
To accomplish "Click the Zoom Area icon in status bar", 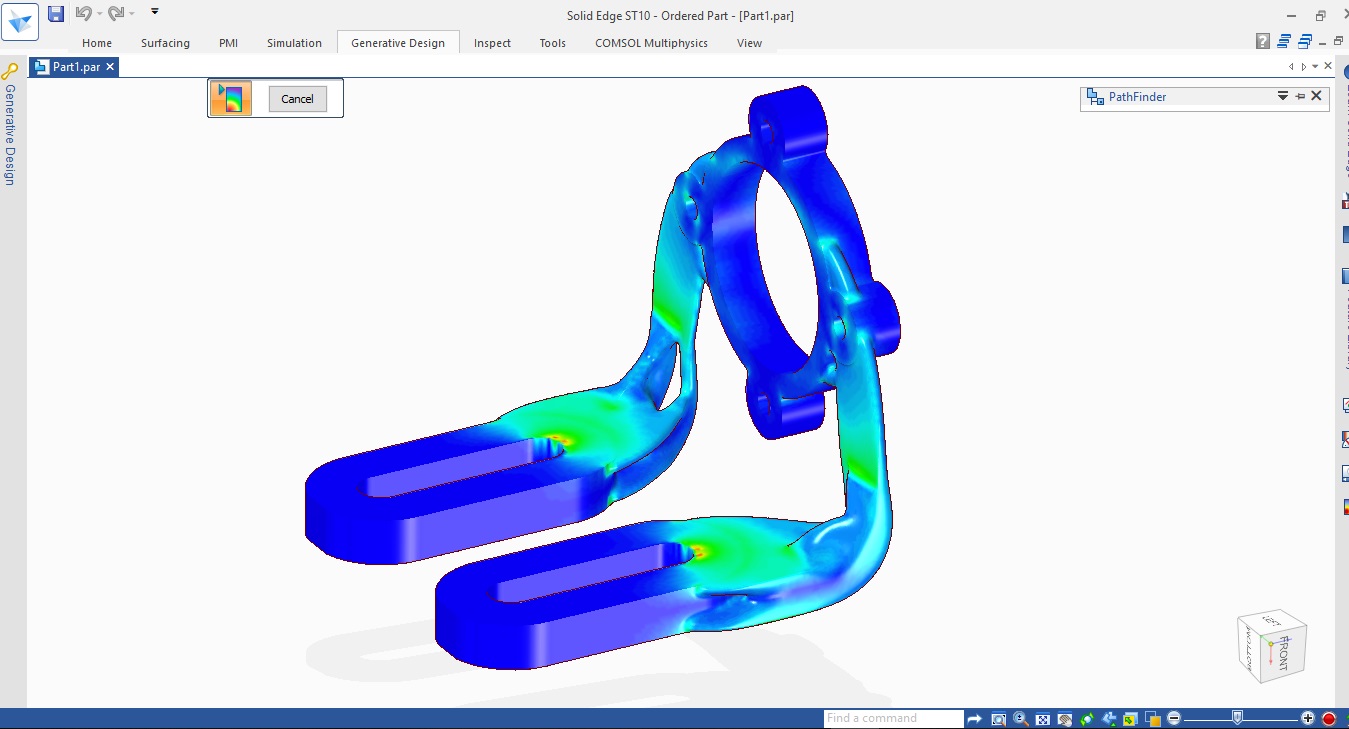I will pyautogui.click(x=999, y=719).
